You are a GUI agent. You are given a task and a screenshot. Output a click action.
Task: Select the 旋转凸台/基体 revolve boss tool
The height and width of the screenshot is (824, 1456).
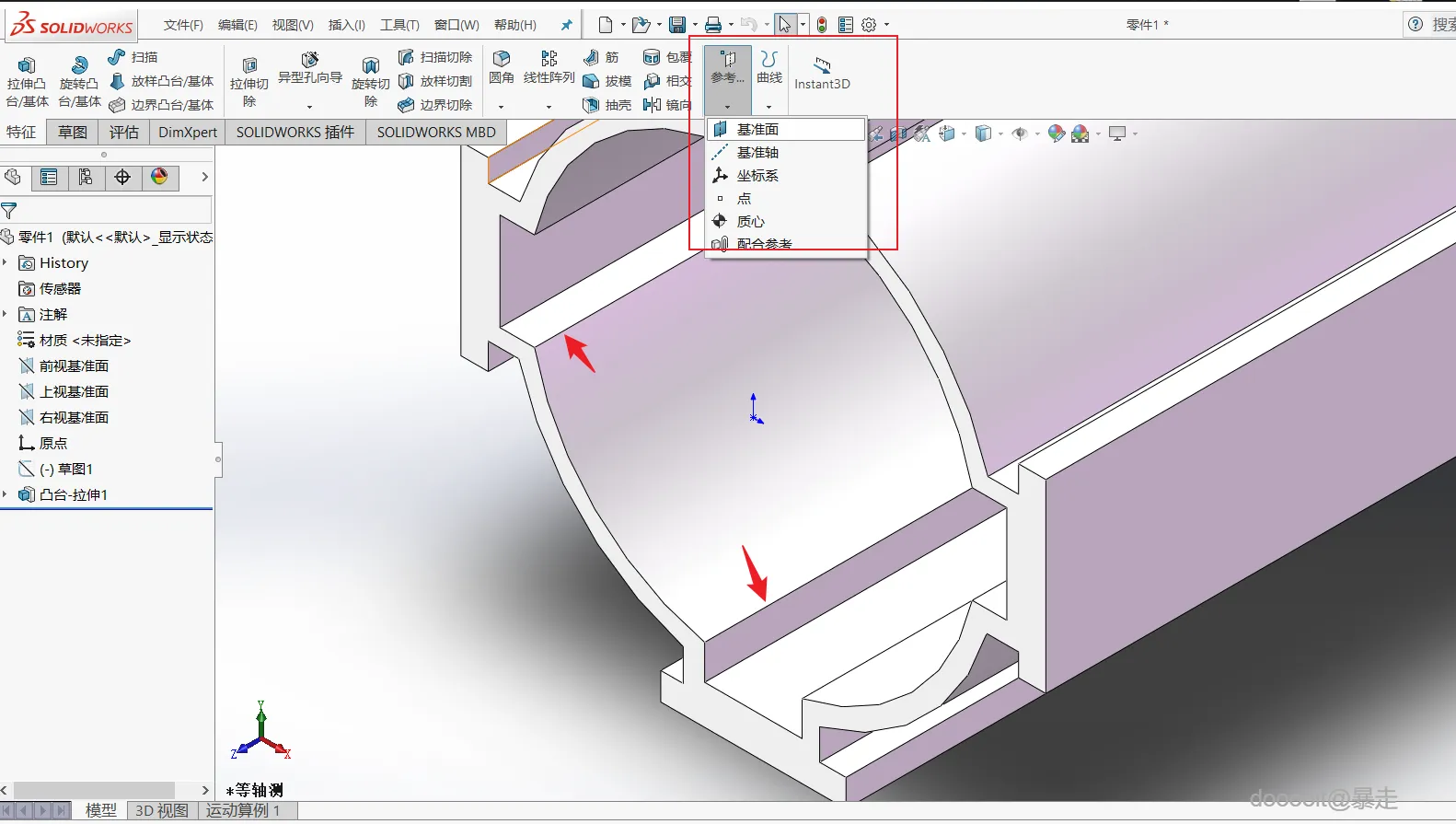79,81
